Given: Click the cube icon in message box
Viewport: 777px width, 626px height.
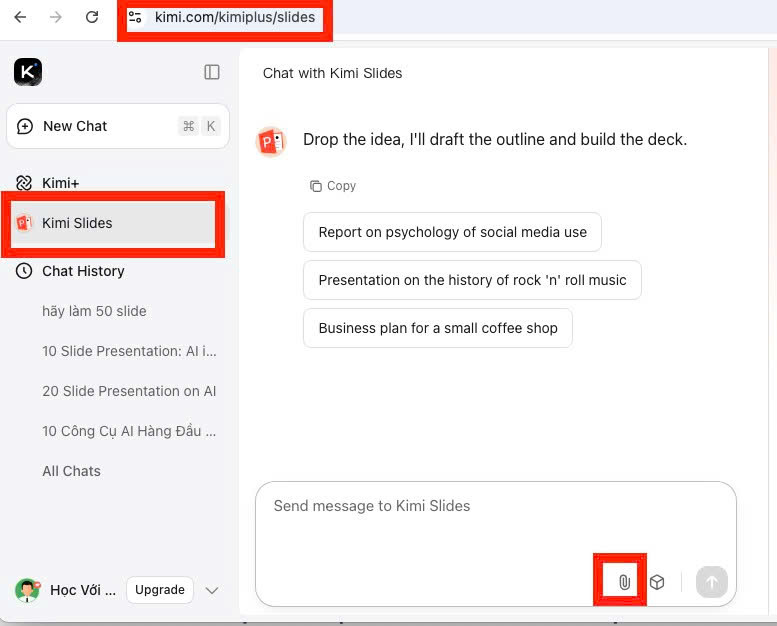Looking at the screenshot, I should point(657,582).
